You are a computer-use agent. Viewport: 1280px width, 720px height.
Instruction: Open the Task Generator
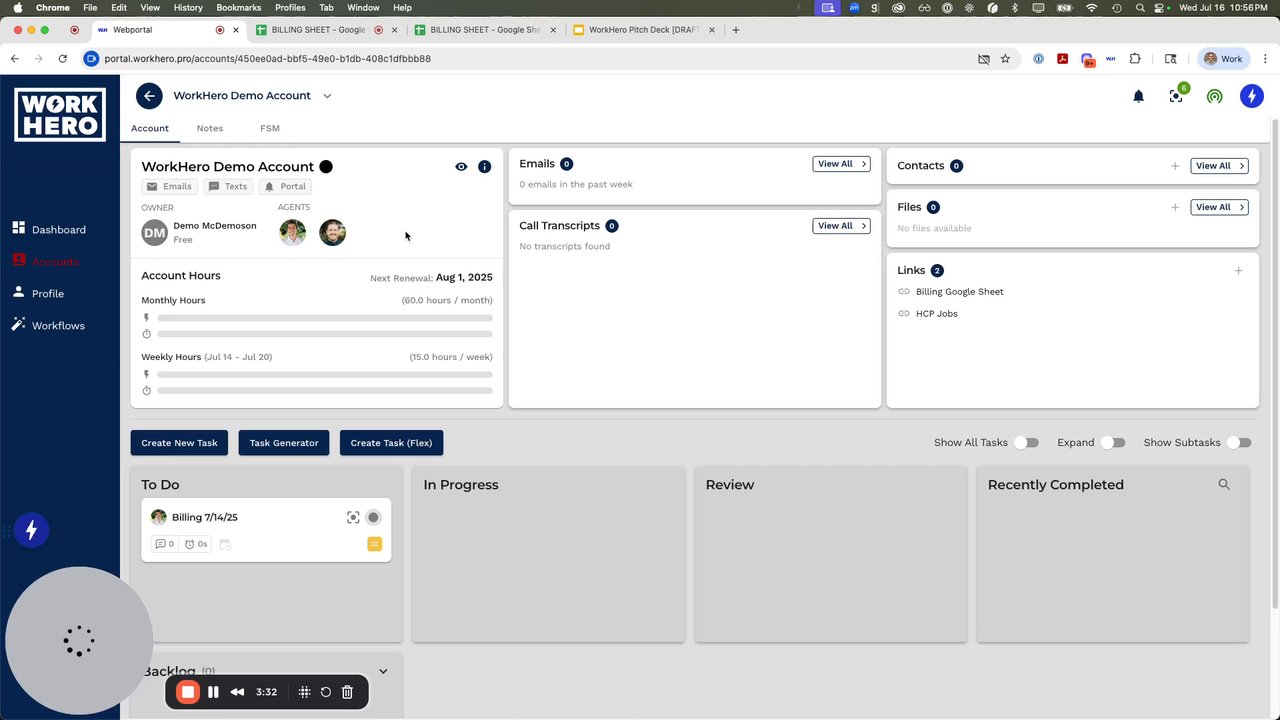click(x=284, y=443)
